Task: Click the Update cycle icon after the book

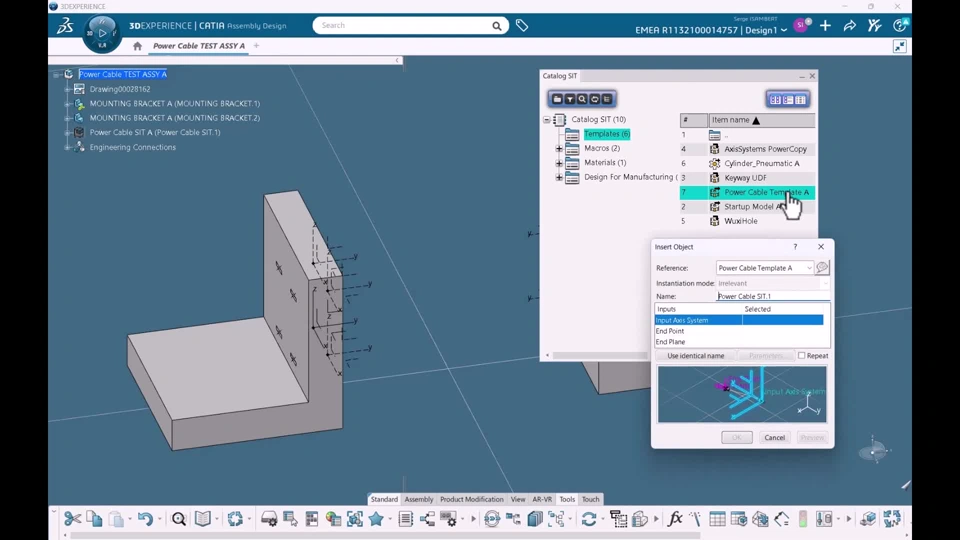Action: [235, 519]
